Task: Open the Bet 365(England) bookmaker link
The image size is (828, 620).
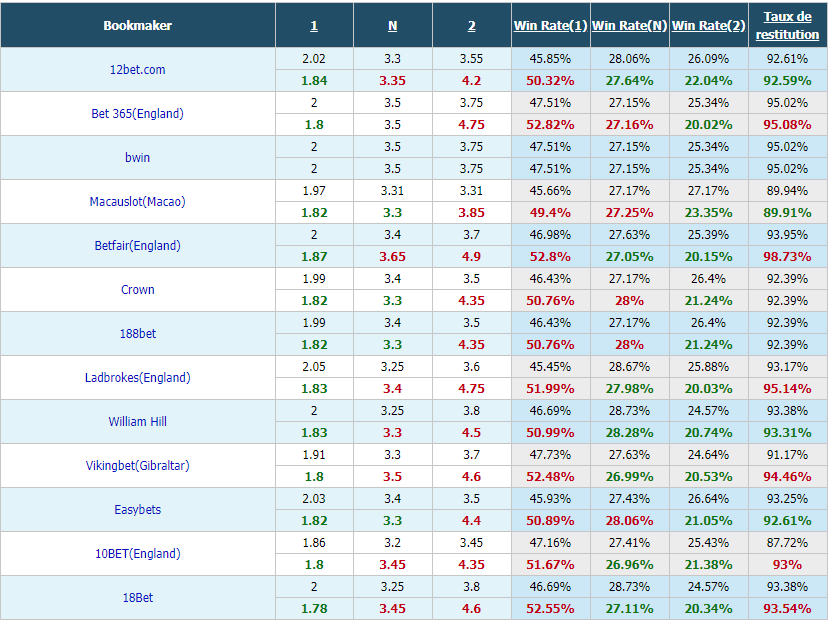Action: 137,114
